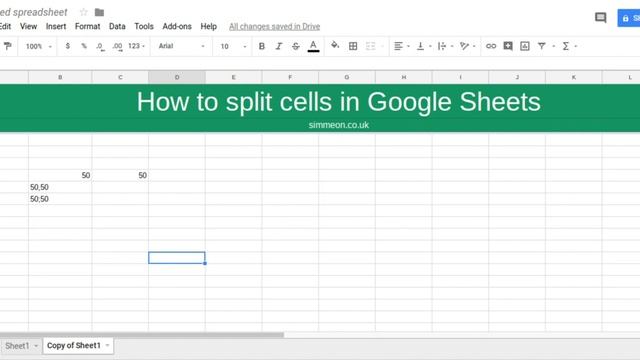Screen dimensions: 640x360
Task: Click the horizontal scrollbar
Action: [x=142, y=335]
